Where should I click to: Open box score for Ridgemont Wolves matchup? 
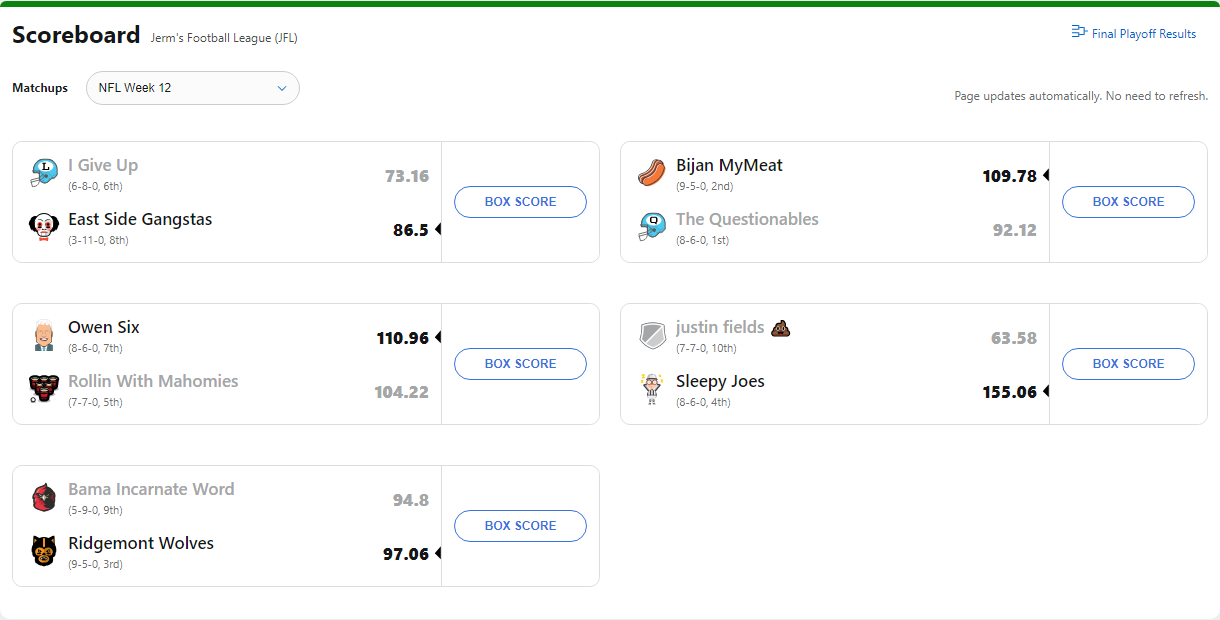[x=520, y=526]
